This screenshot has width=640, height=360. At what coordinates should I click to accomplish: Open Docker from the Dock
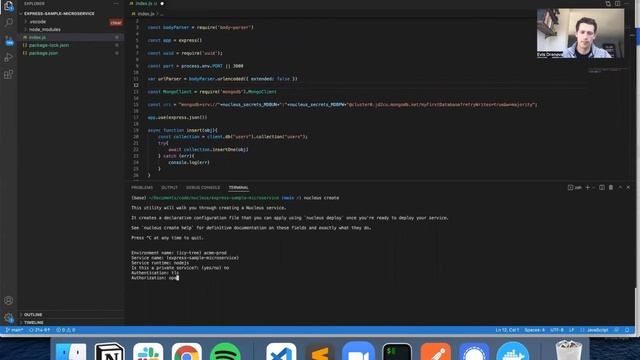[513, 351]
